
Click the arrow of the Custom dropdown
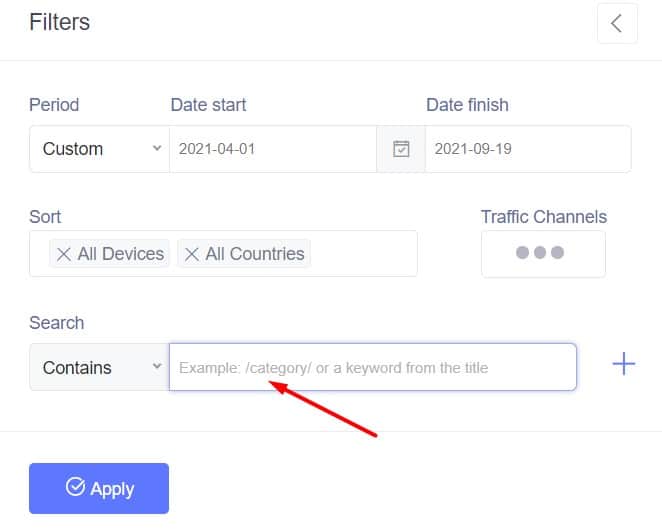157,148
